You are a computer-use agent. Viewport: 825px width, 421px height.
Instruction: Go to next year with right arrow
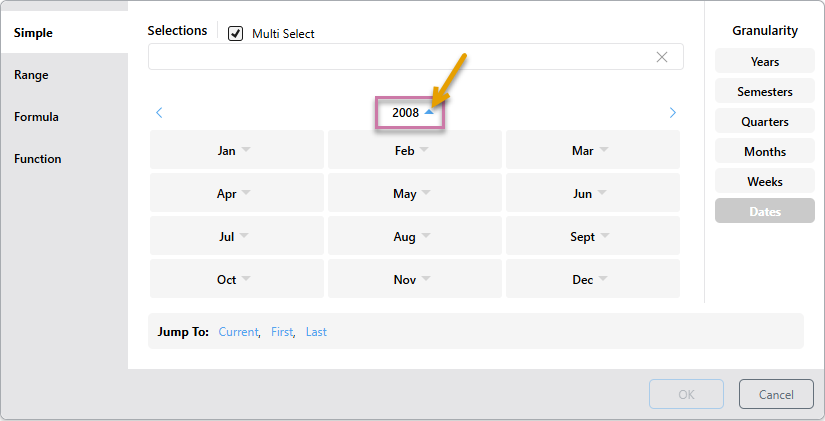tap(672, 113)
